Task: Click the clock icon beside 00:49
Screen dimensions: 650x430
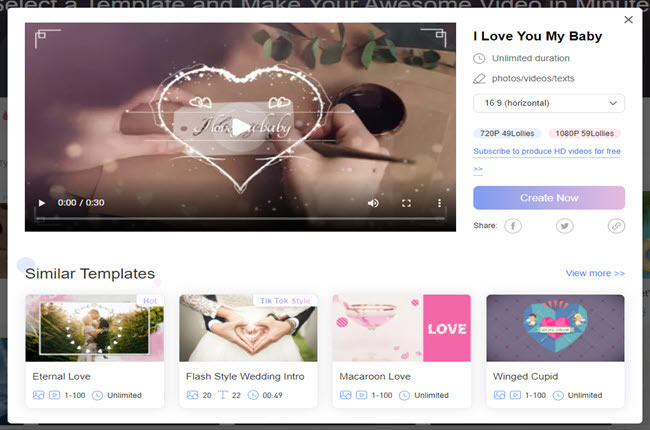Action: (253, 395)
